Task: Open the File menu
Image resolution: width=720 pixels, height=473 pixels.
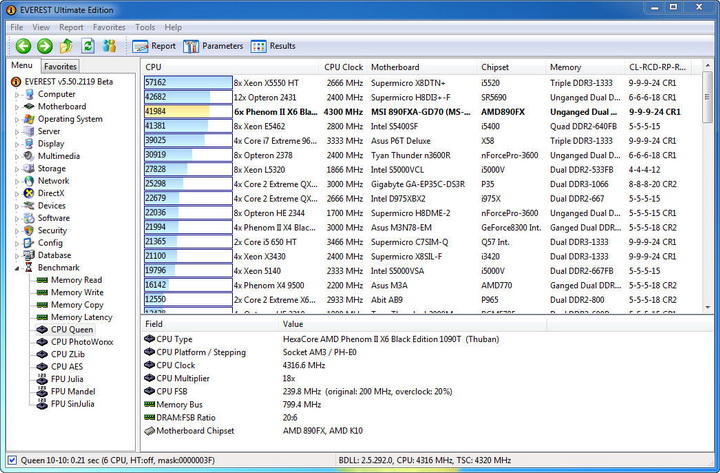Action: coord(17,27)
